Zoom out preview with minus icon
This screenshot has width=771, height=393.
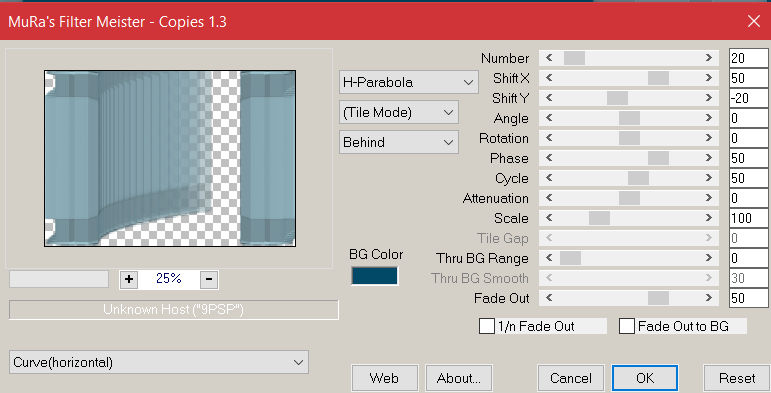click(209, 279)
